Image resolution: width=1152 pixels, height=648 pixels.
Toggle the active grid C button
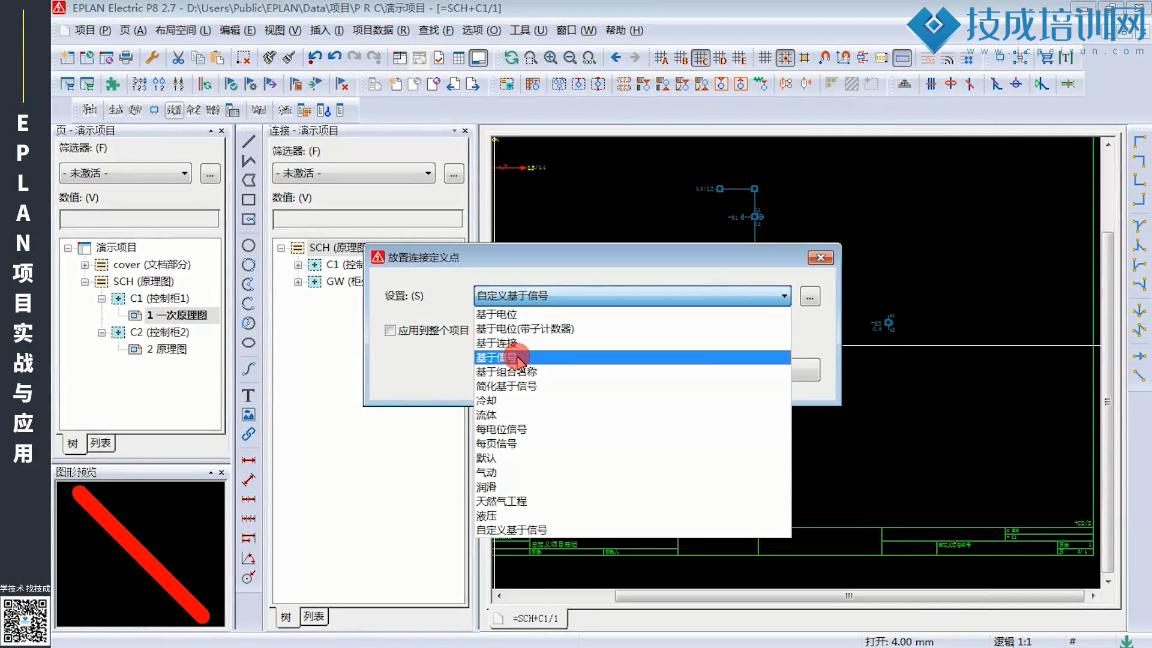point(700,57)
